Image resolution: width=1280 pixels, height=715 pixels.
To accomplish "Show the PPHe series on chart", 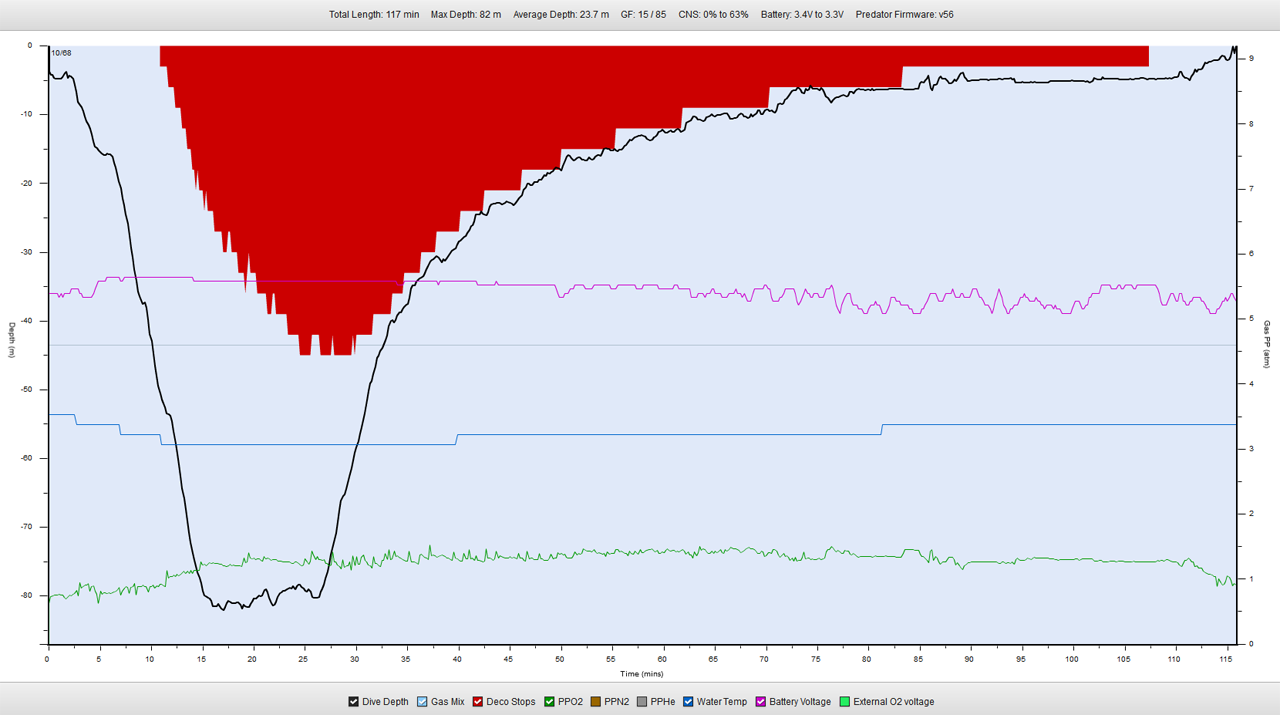I will pos(641,702).
